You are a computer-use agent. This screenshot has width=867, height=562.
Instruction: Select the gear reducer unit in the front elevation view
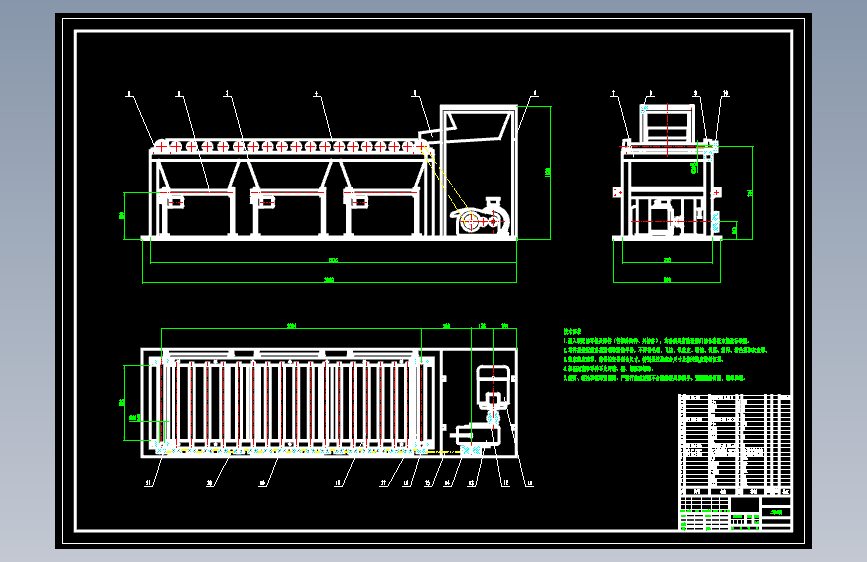(x=480, y=216)
